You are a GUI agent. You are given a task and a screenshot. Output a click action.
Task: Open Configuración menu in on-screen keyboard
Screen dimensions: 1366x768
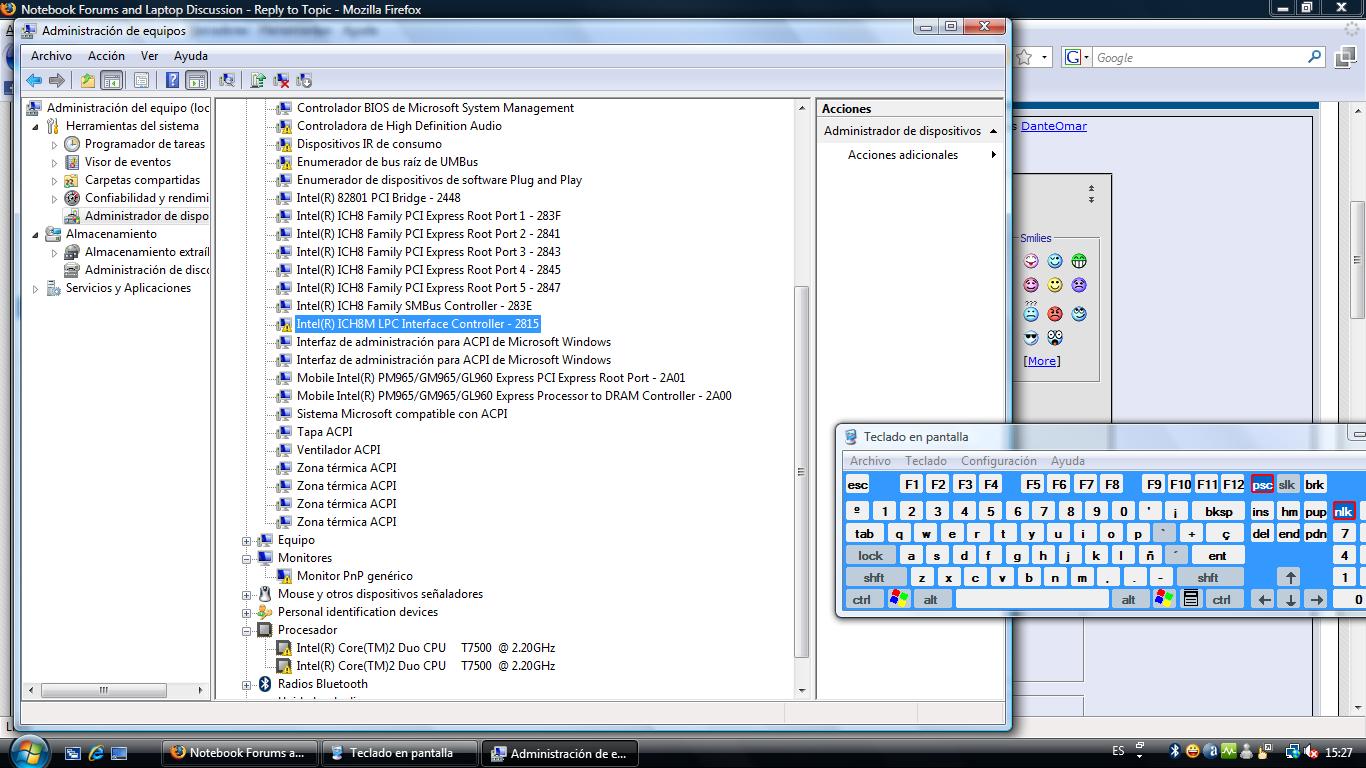999,461
